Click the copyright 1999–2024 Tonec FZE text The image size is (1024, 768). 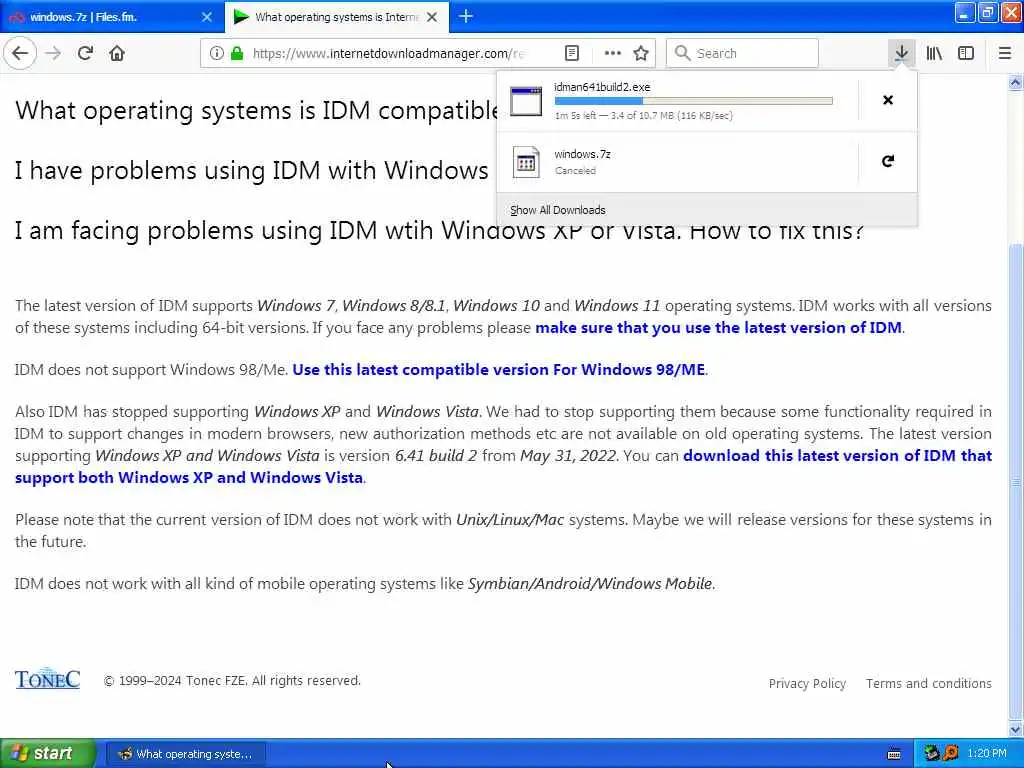coord(232,680)
